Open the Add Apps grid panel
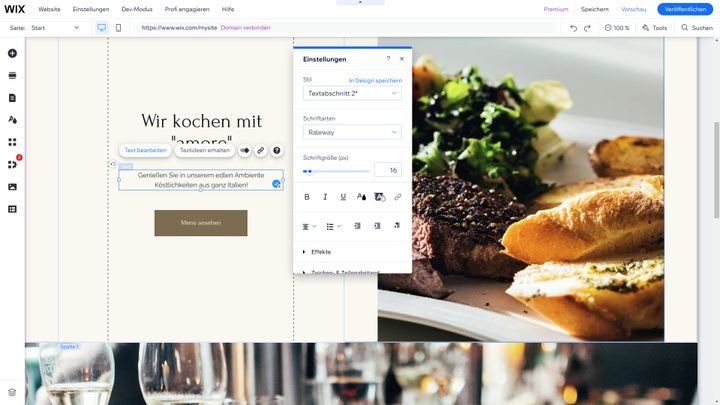The height and width of the screenshot is (405, 720). [12, 142]
